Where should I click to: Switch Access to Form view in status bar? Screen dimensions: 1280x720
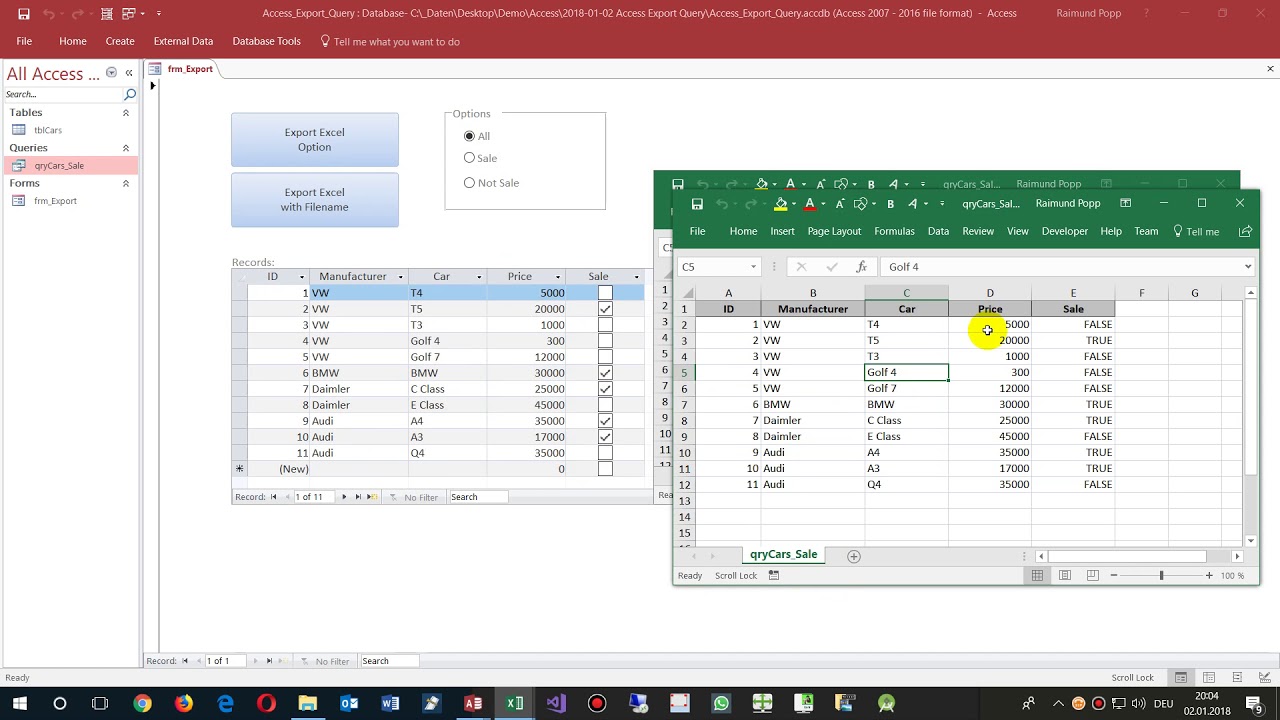pyautogui.click(x=1181, y=677)
